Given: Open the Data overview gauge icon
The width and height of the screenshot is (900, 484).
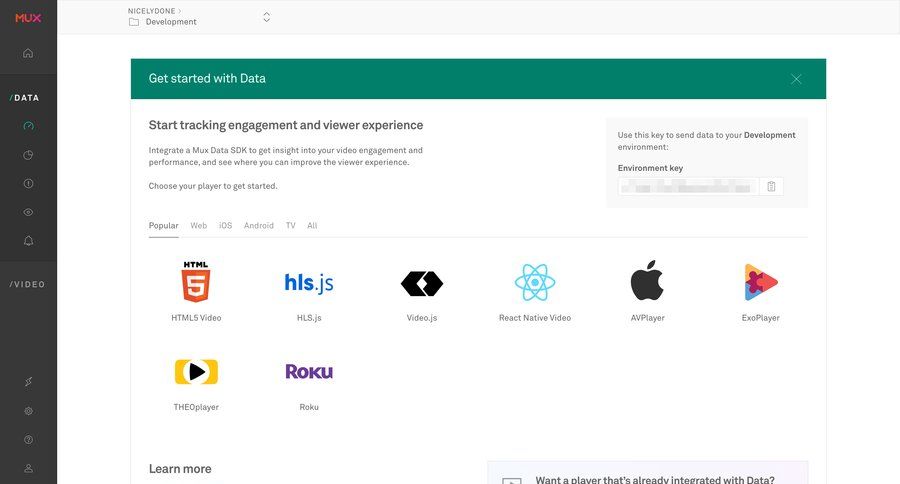Looking at the screenshot, I should tap(28, 126).
